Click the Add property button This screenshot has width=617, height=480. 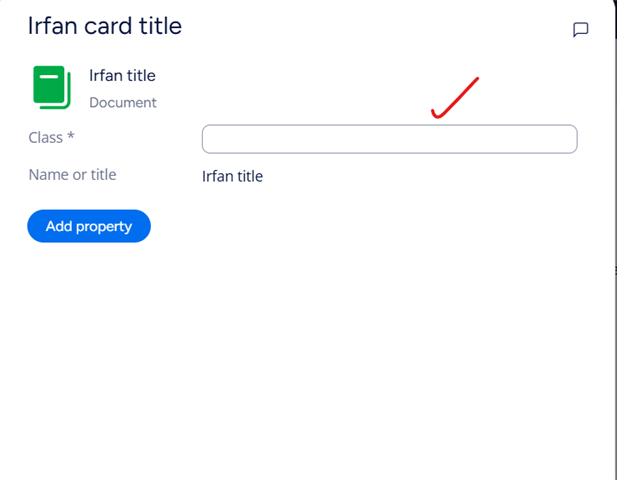click(89, 226)
